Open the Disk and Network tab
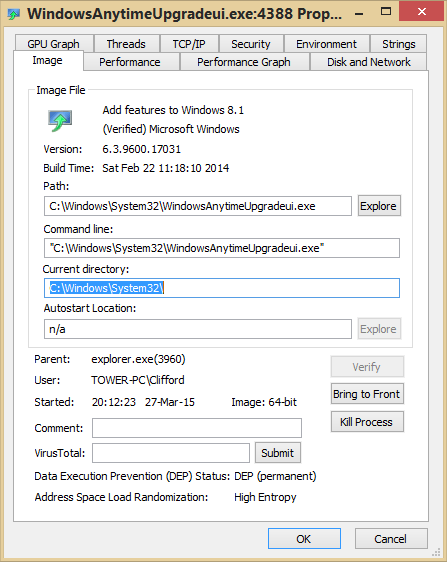The image size is (447, 562). click(369, 62)
